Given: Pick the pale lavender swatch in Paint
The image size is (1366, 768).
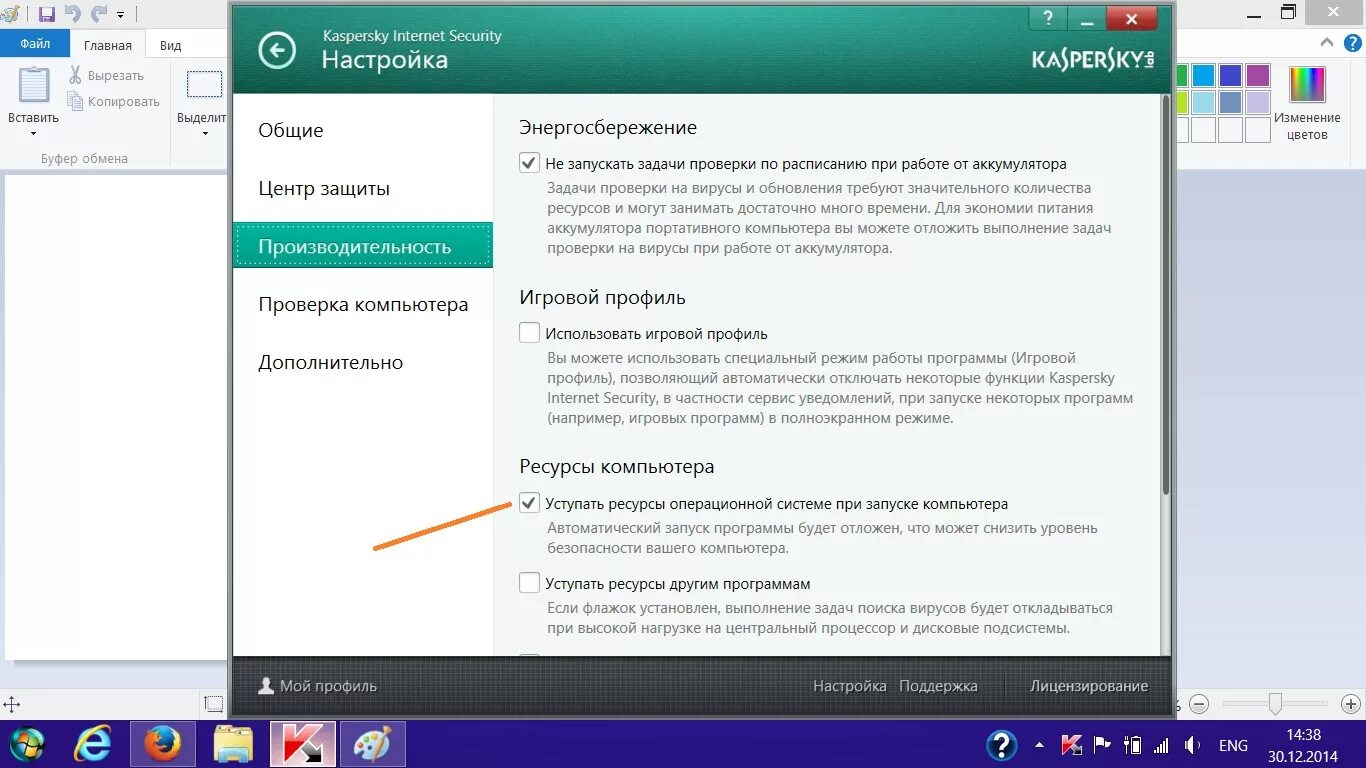Looking at the screenshot, I should click(1257, 102).
